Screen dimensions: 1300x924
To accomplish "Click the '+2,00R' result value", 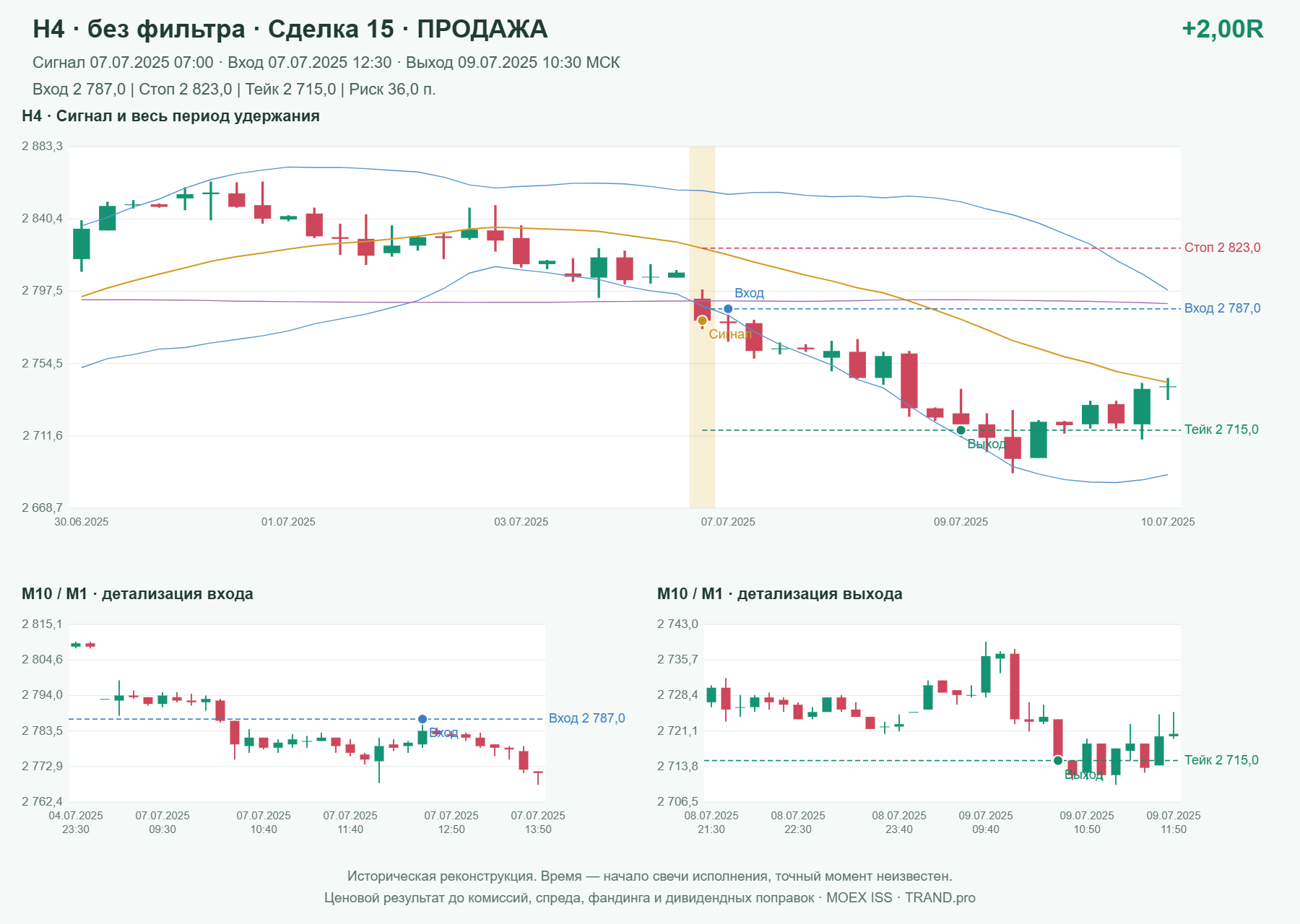I will tap(1222, 29).
